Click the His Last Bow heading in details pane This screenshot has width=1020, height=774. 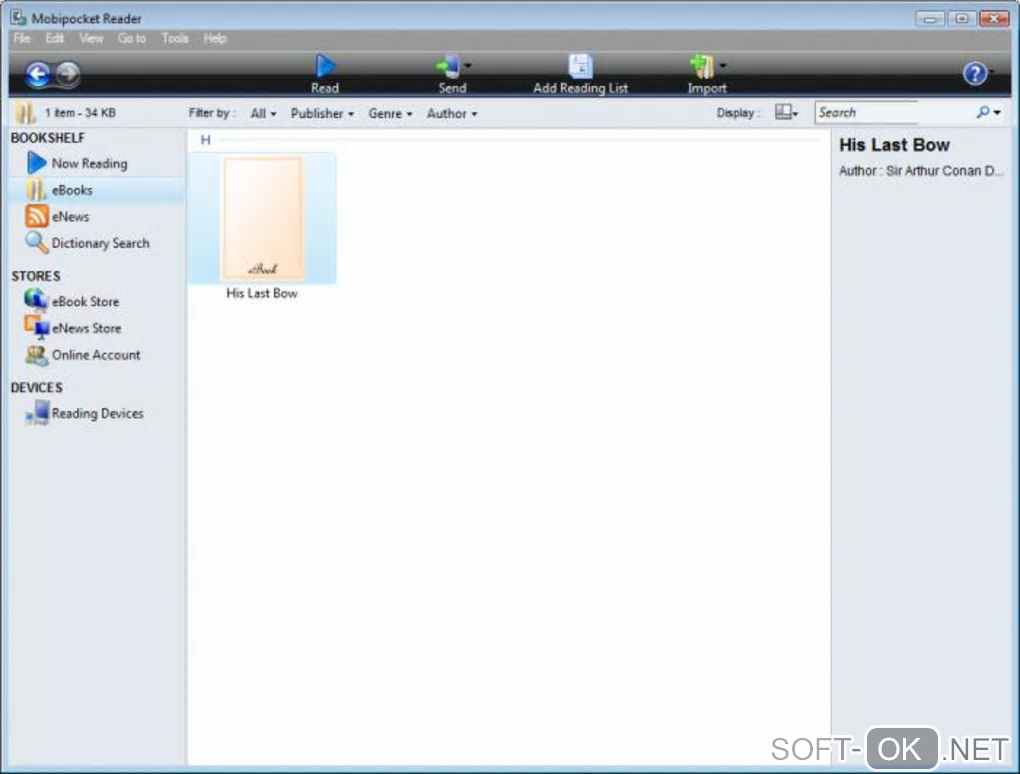(x=894, y=145)
